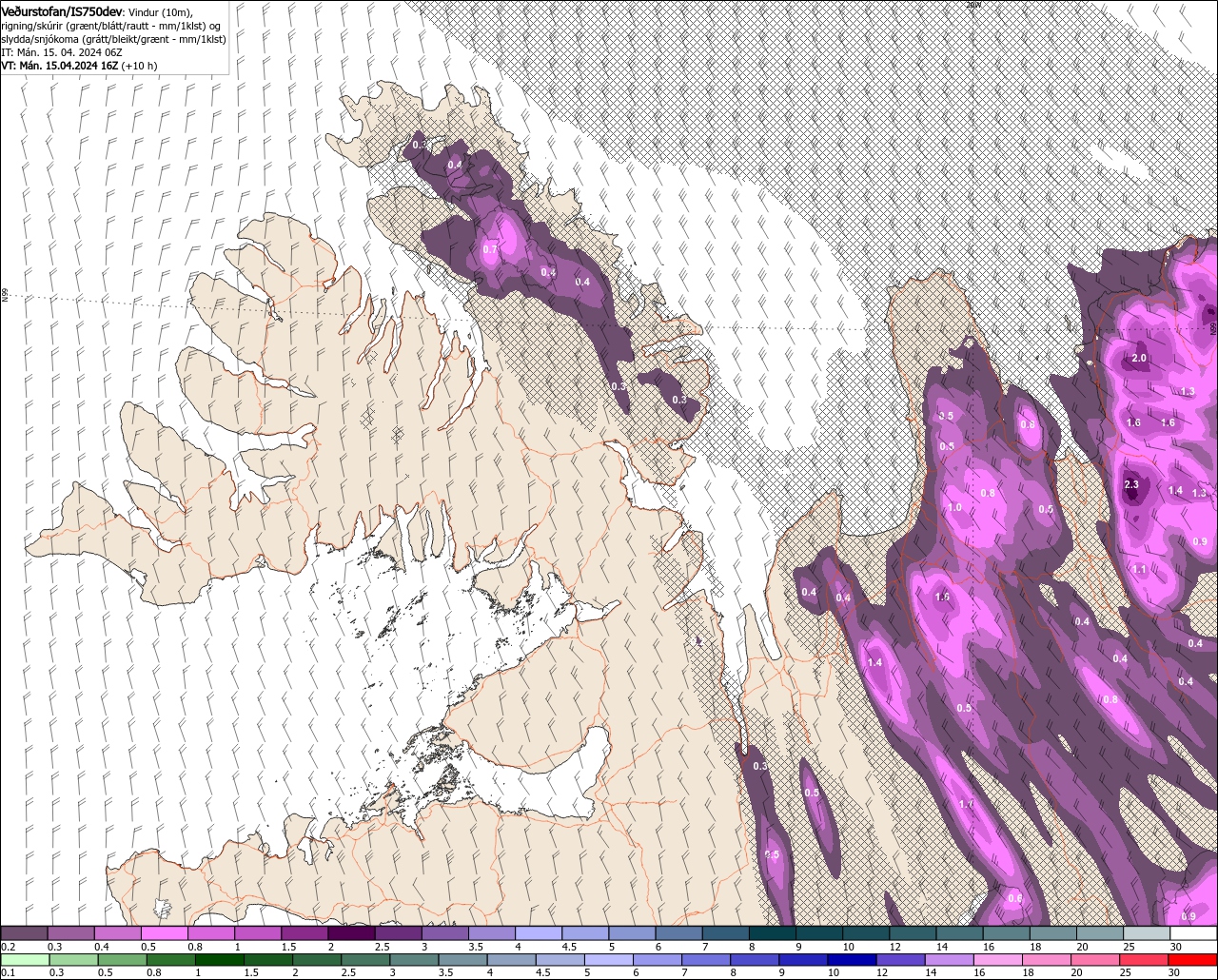
Task: Click the 1.0 snowfall value on the map
Action: [953, 507]
